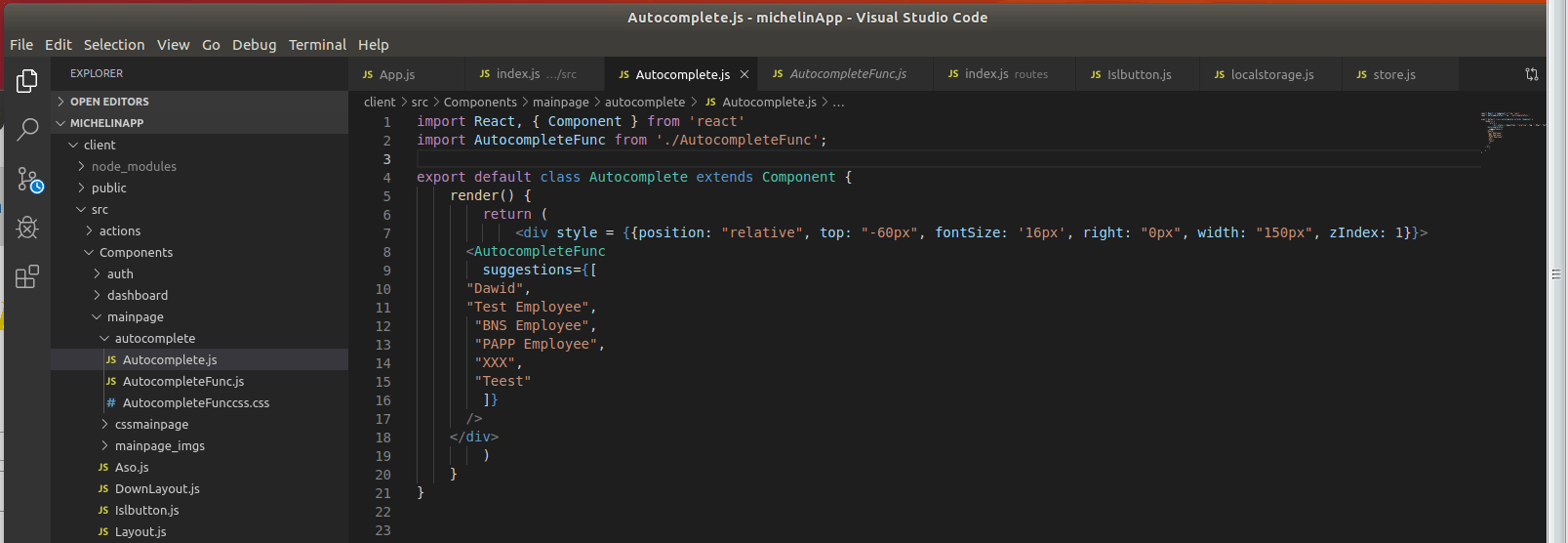1568x543 pixels.
Task: Collapse the src folder
Action: point(81,209)
